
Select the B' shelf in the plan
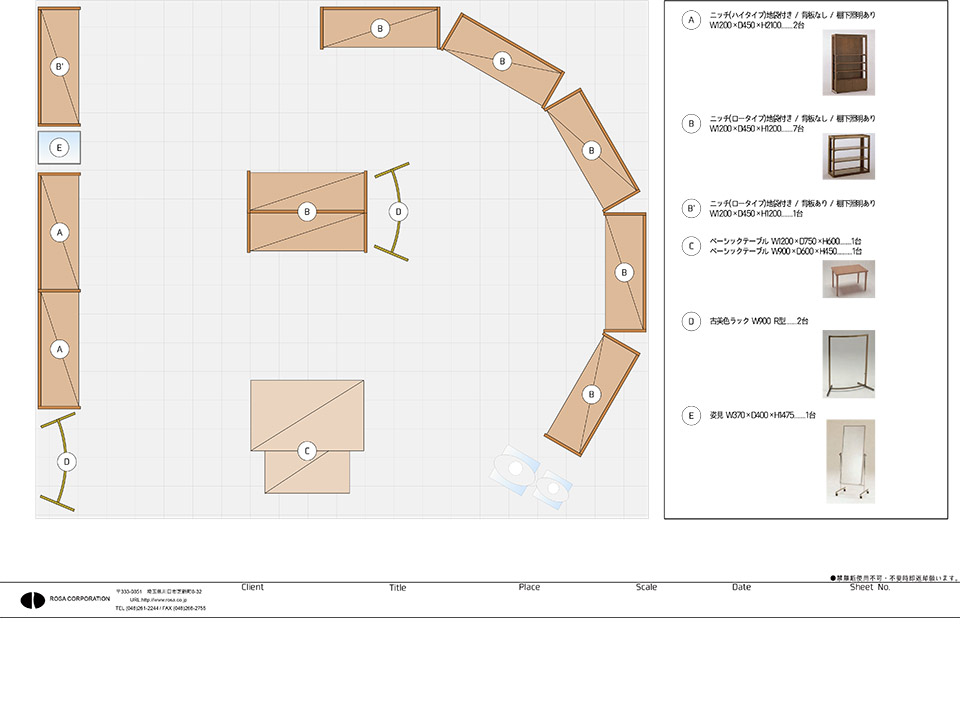tap(59, 67)
